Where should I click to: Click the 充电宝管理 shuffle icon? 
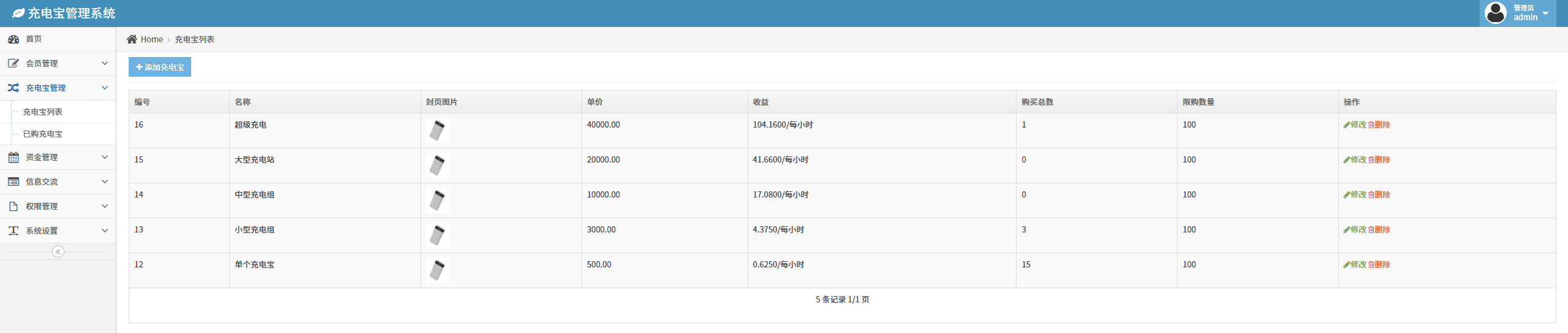(13, 88)
